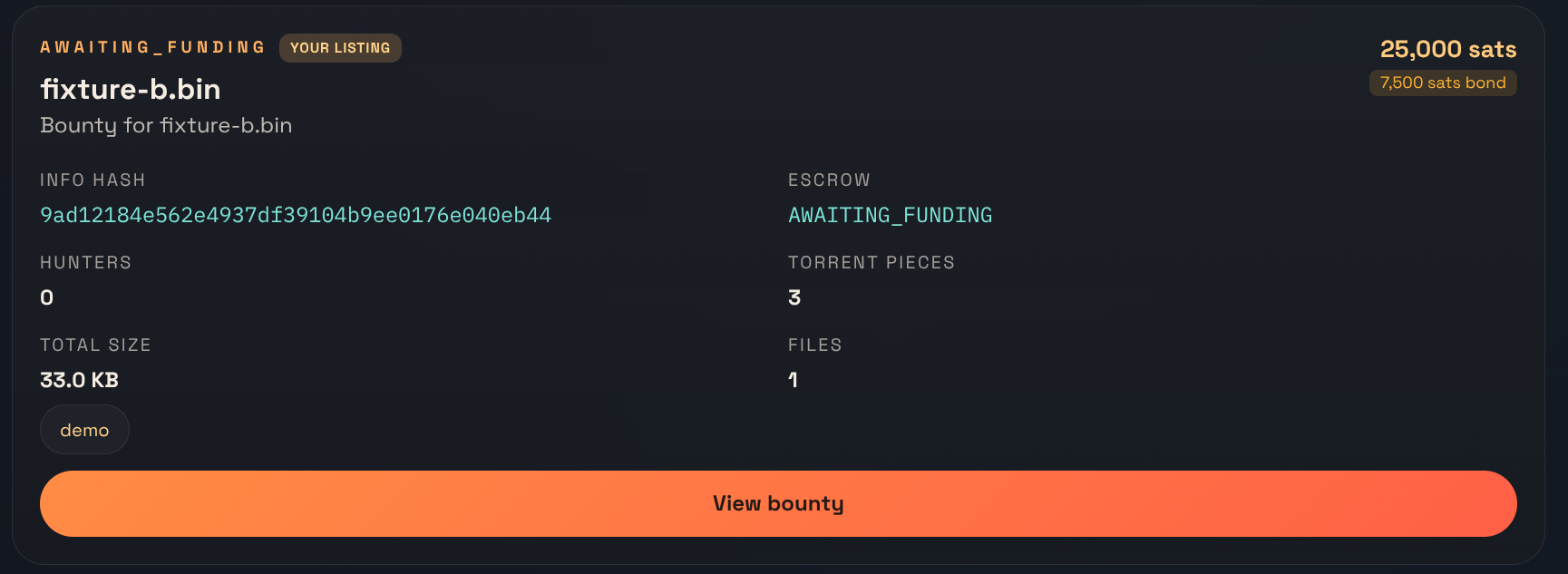Open the fixture-b.bin listing title
Viewport: 1568px width, 574px height.
(x=131, y=89)
